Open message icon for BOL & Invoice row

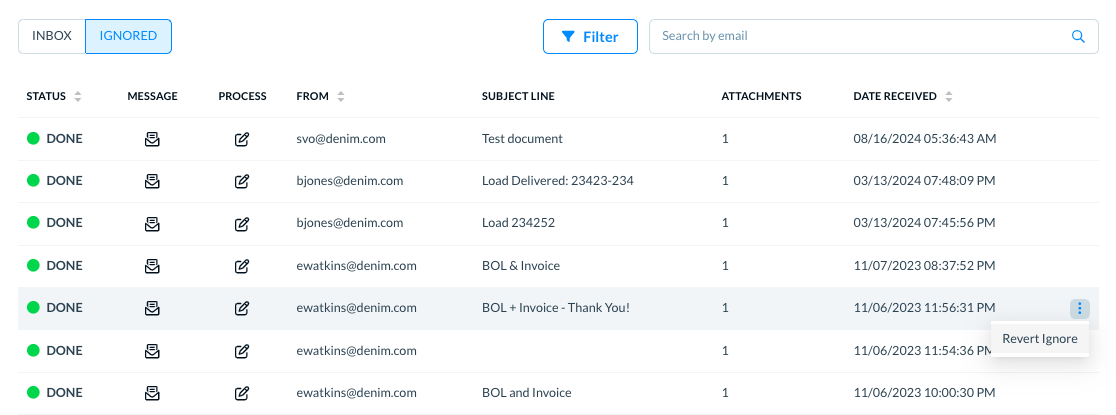[x=152, y=266]
